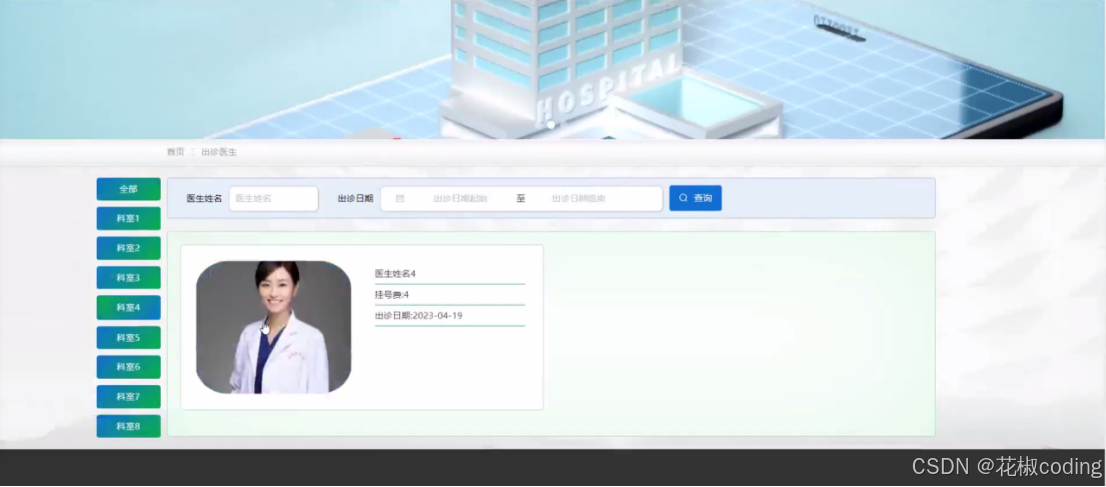This screenshot has height=487, width=1106.
Task: Filter doctors by 科室3
Action: pos(128,278)
